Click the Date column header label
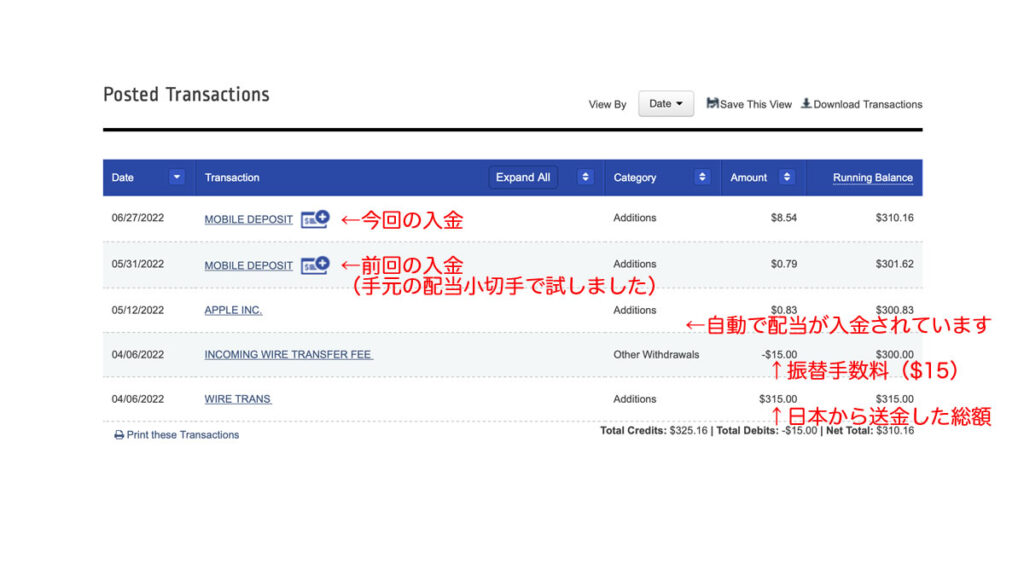1024x576 pixels. [x=123, y=178]
